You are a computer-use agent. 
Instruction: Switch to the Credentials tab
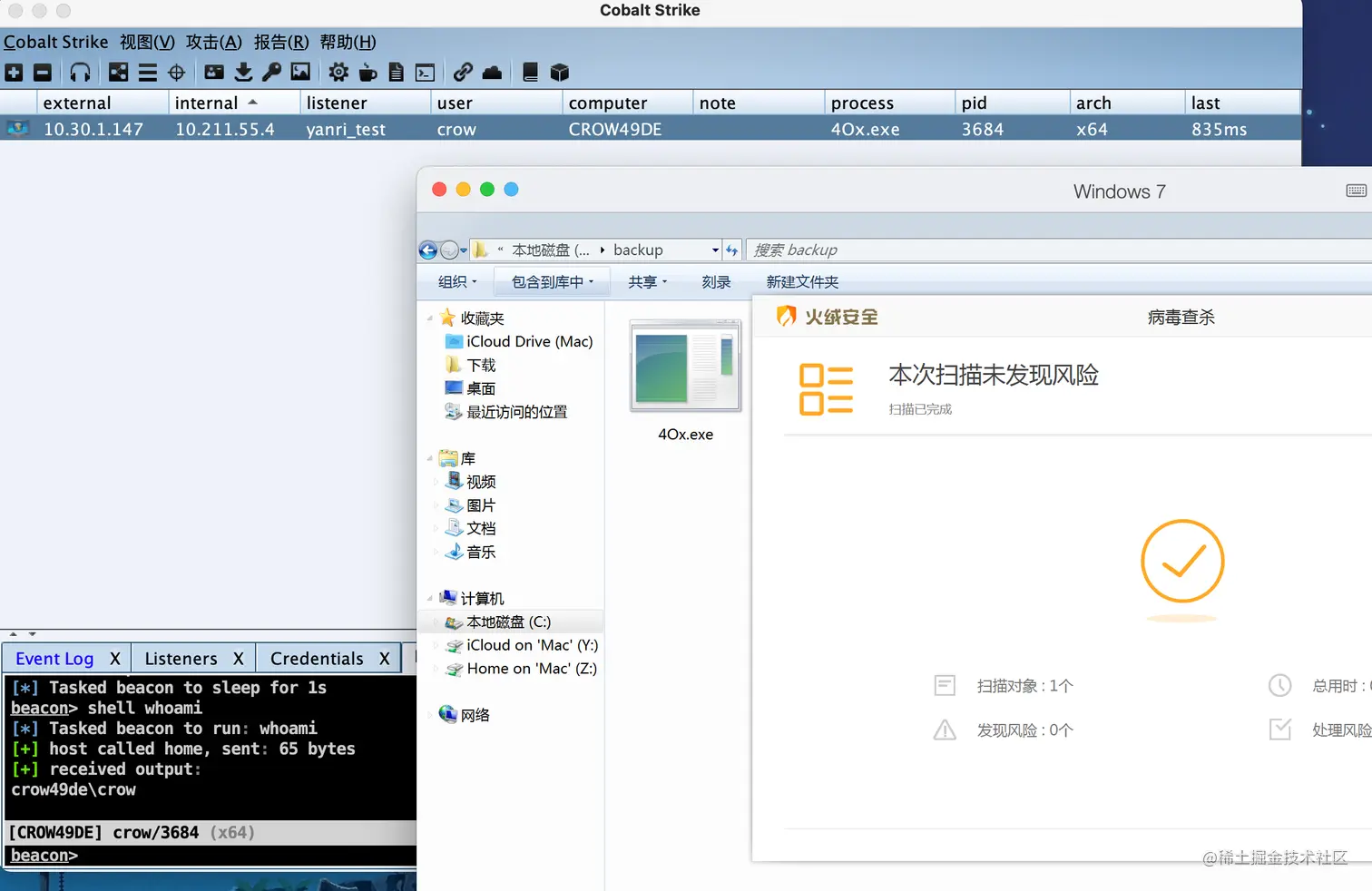[317, 659]
